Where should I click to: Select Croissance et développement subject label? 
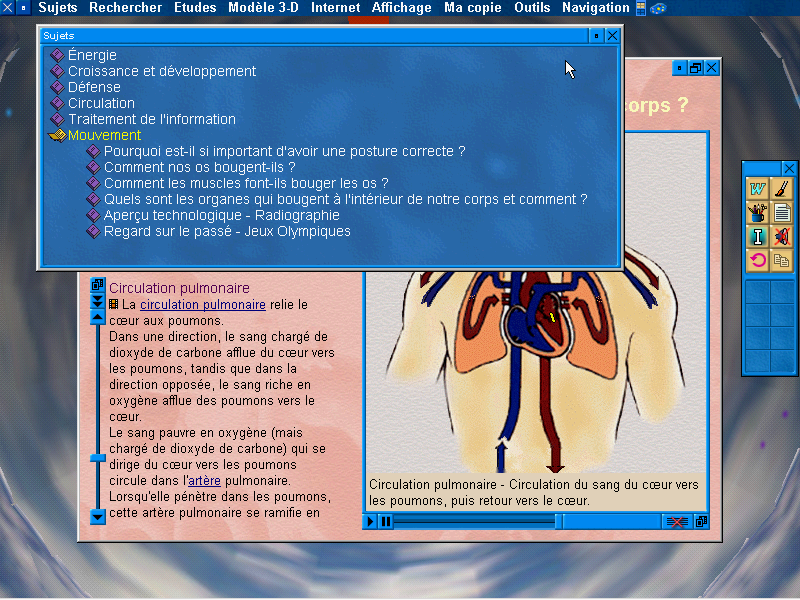tap(162, 71)
